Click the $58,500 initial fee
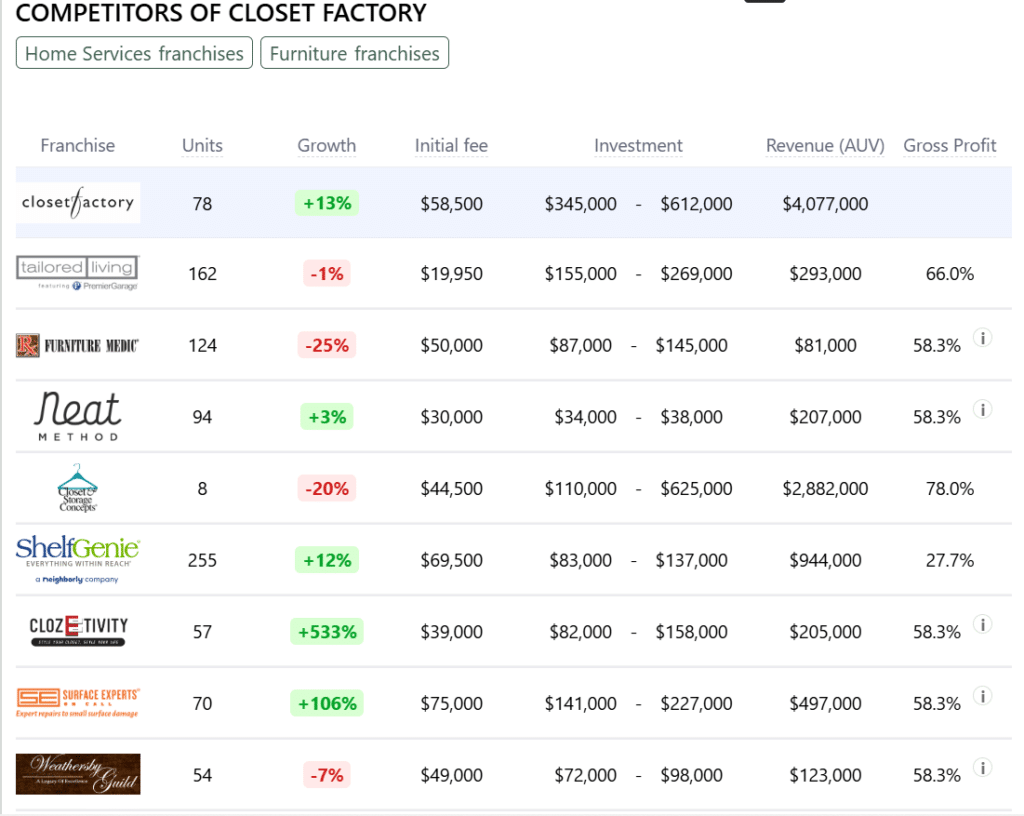The image size is (1024, 816). pos(451,204)
